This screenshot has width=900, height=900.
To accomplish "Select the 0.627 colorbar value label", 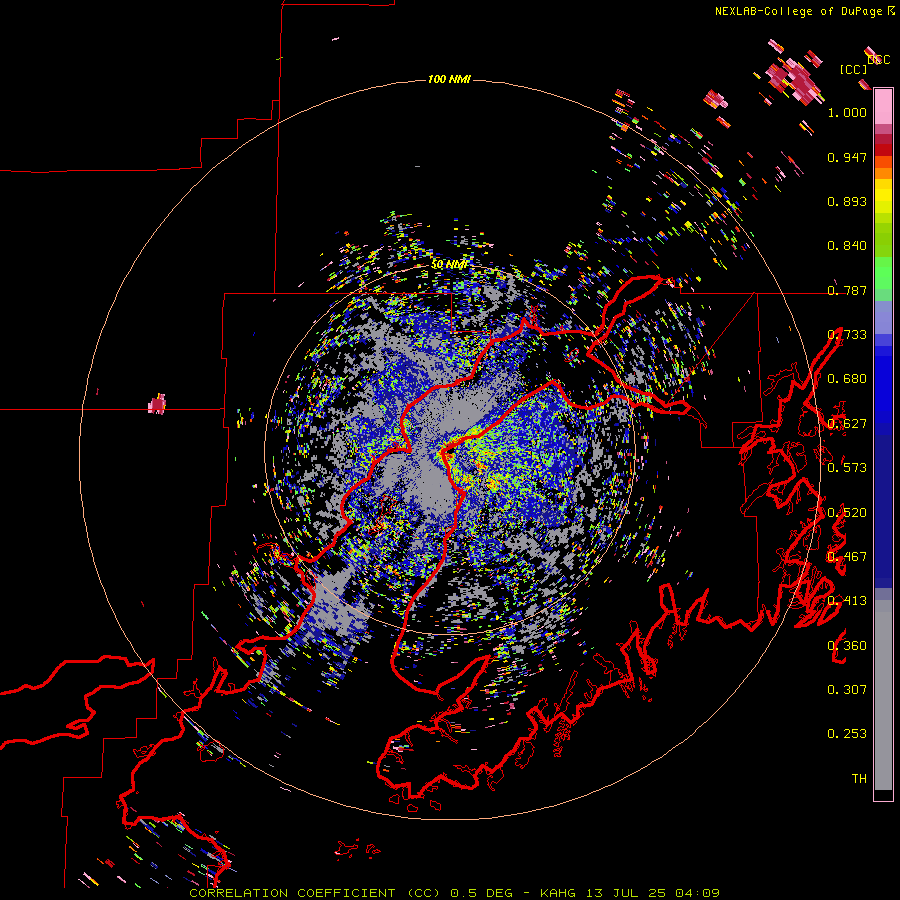I will coord(847,424).
